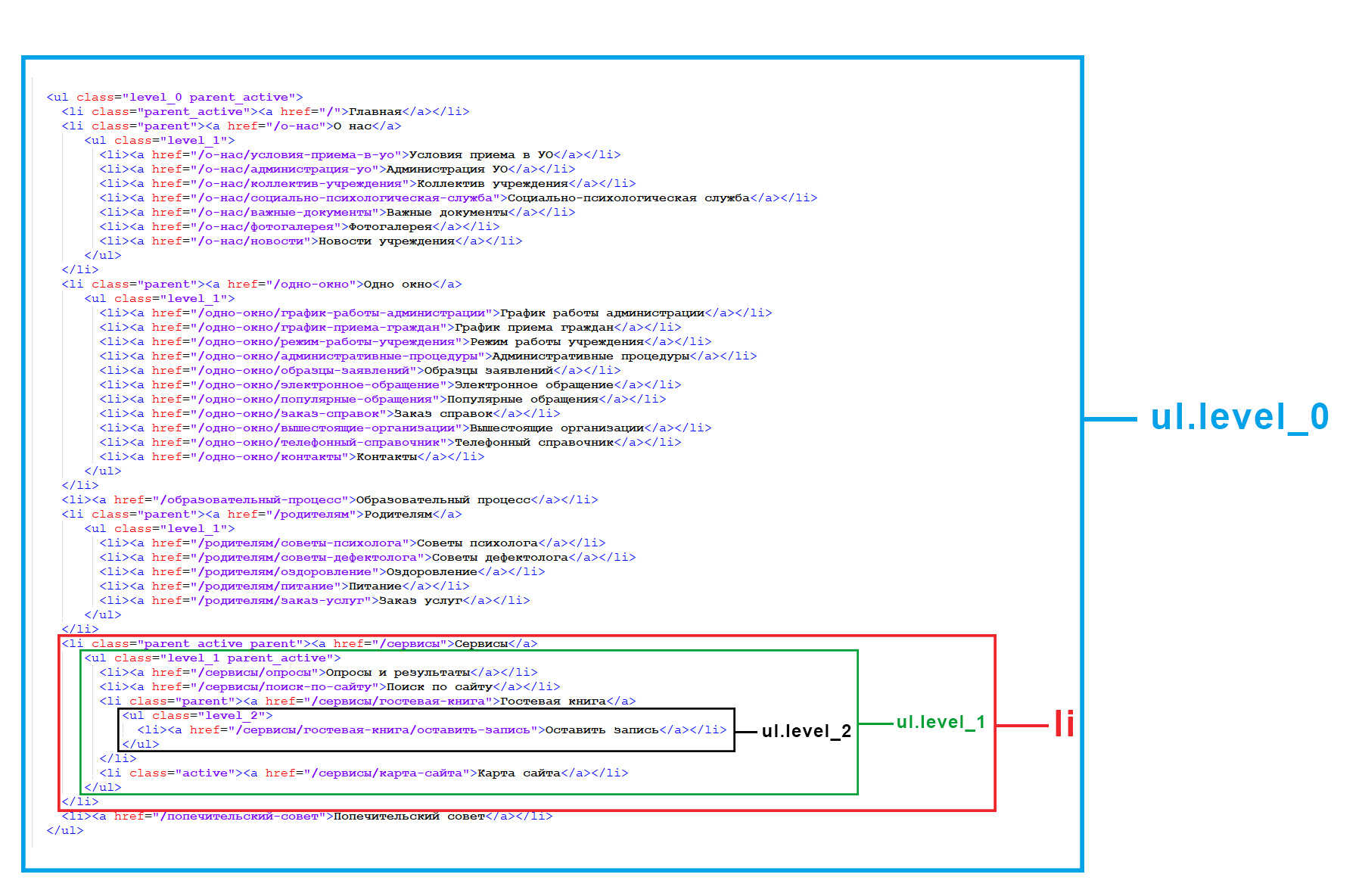This screenshot has height=896, width=1362.
Task: Select the line with anchor text "График работы администрации"
Action: click(x=436, y=313)
